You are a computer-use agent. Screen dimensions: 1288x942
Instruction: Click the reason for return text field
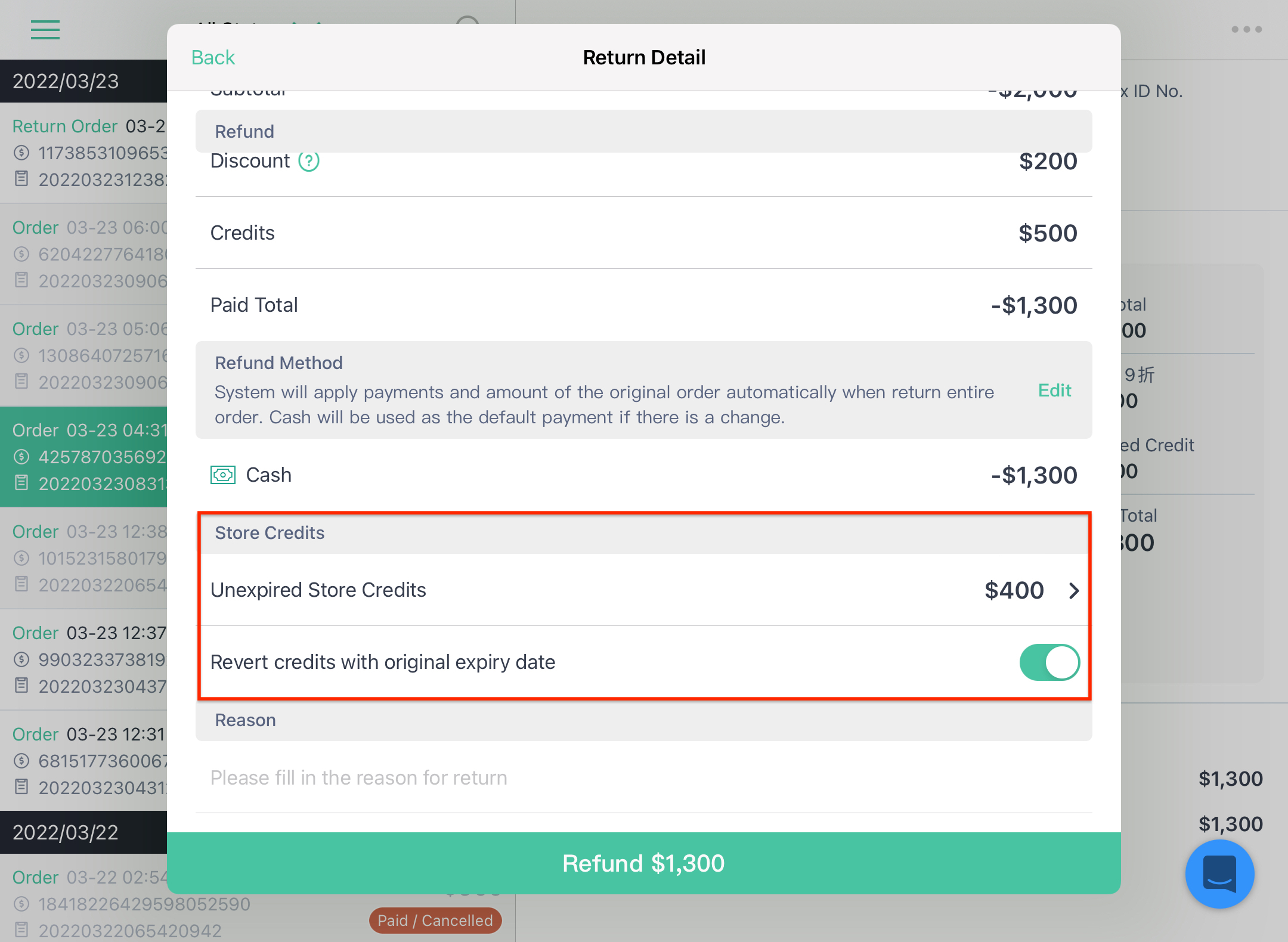click(644, 777)
